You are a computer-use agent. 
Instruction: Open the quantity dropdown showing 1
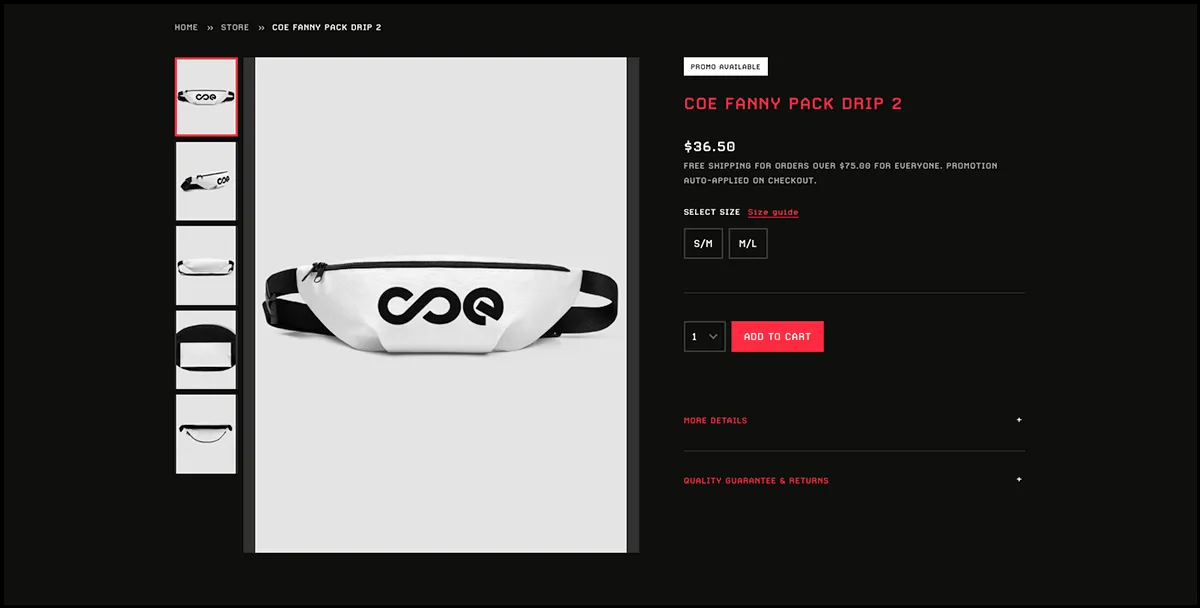704,337
